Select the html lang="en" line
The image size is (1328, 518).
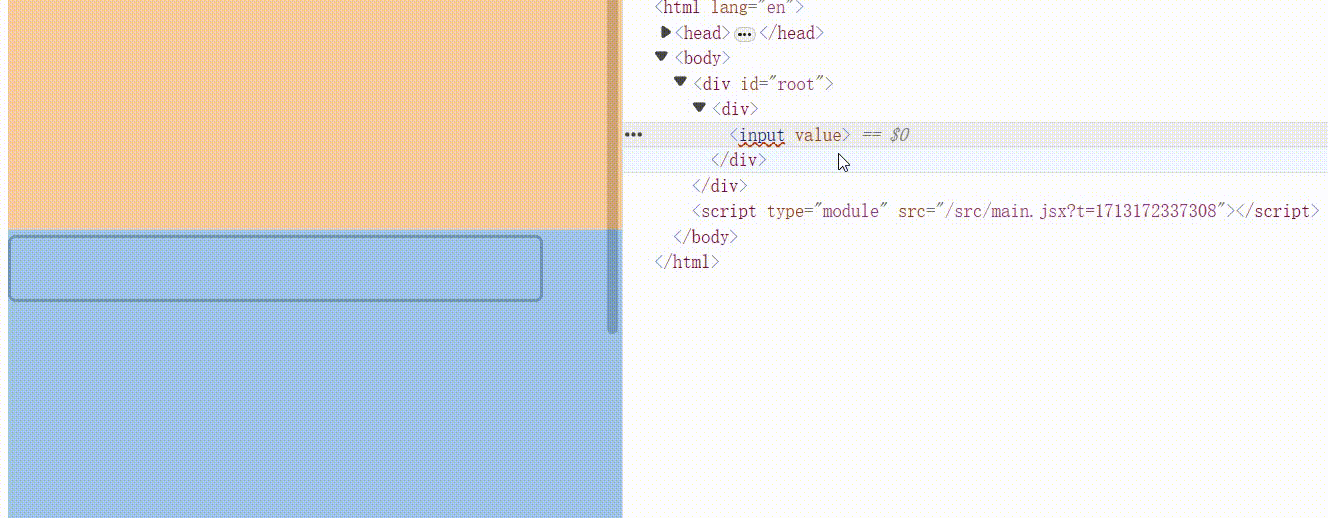(729, 7)
